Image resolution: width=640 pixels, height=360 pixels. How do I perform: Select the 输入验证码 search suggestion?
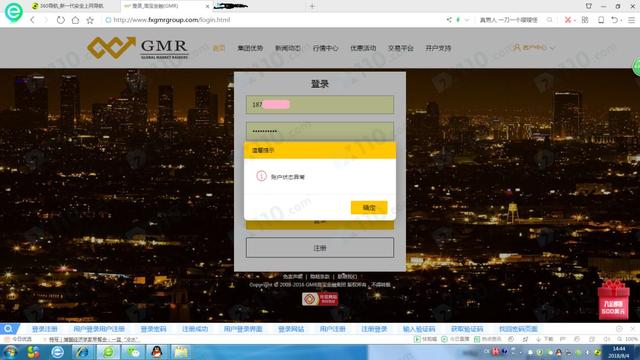pos(419,329)
